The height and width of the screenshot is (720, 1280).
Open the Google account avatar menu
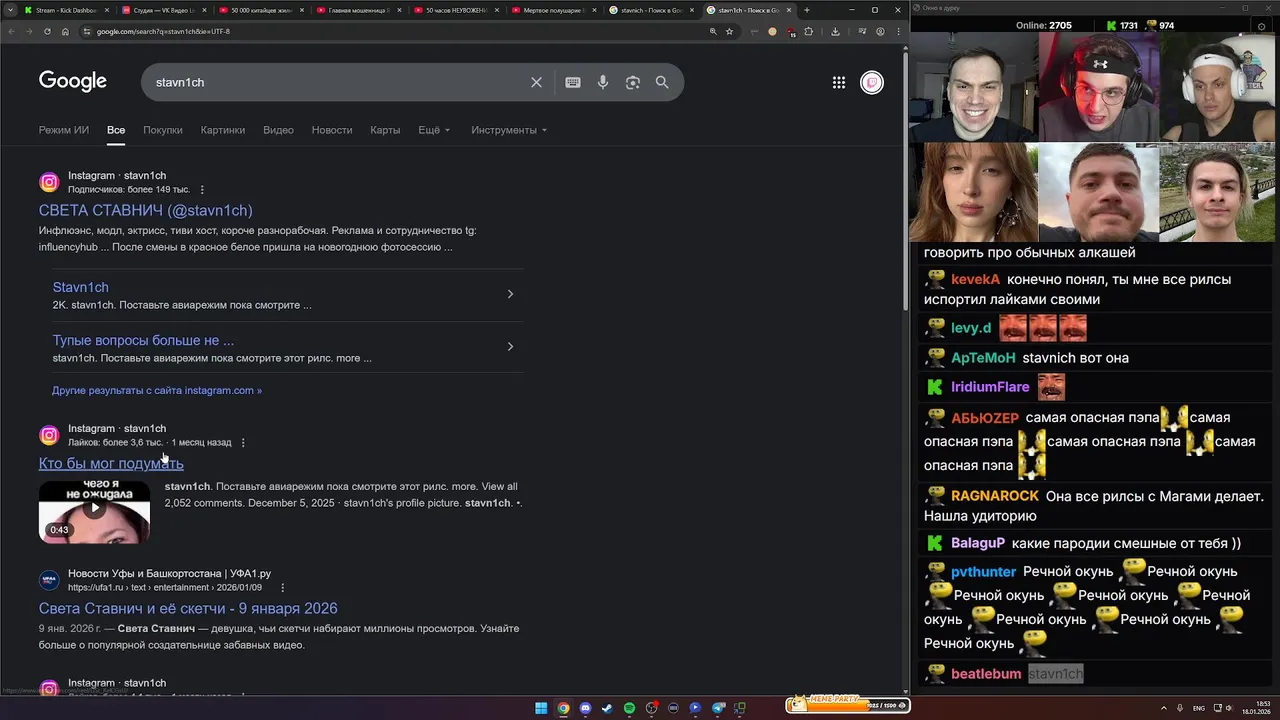(872, 82)
